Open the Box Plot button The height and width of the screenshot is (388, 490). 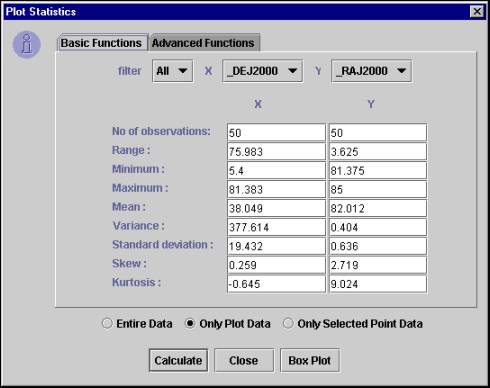[x=310, y=360]
